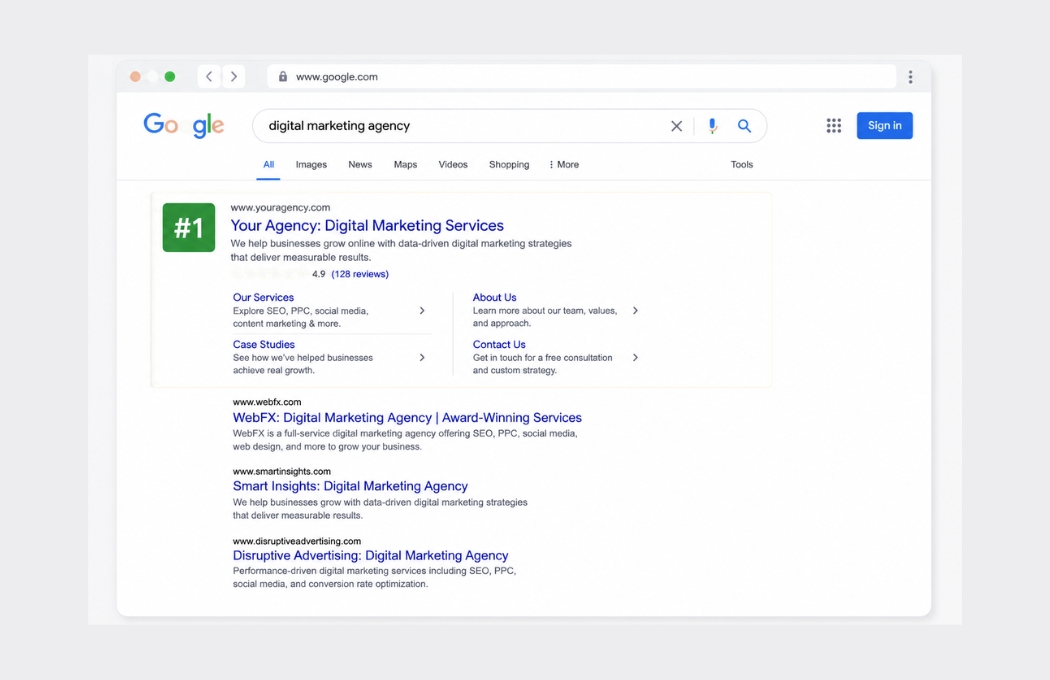Clear the search query with the X icon
This screenshot has height=680, width=1050.
(676, 126)
